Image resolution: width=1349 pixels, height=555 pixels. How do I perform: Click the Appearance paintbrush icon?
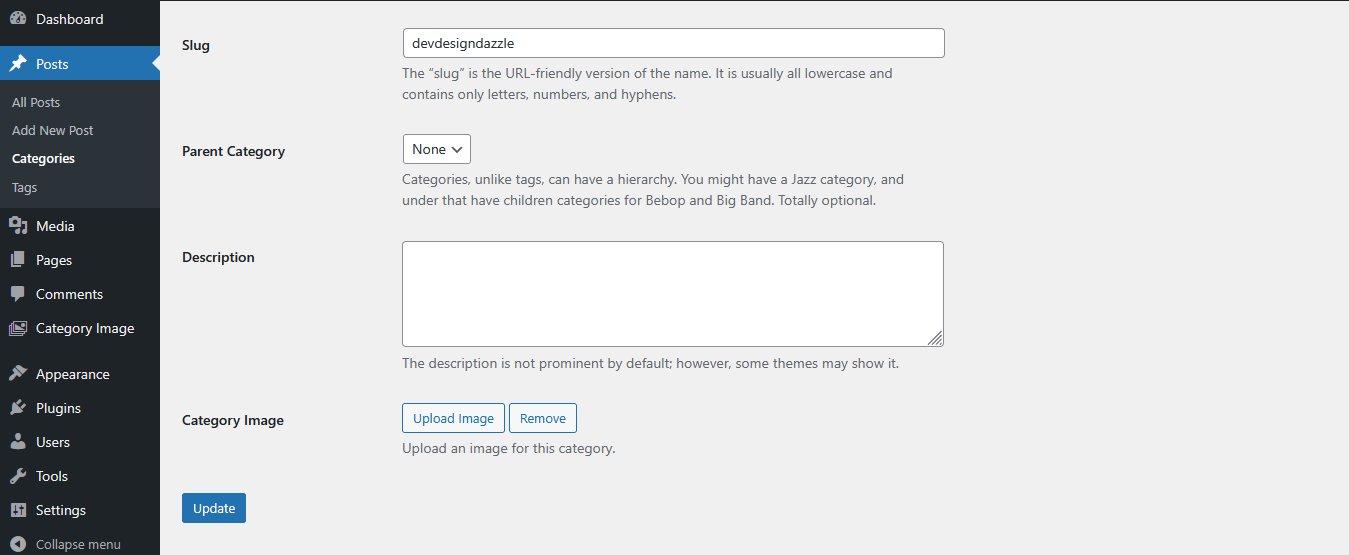click(18, 374)
